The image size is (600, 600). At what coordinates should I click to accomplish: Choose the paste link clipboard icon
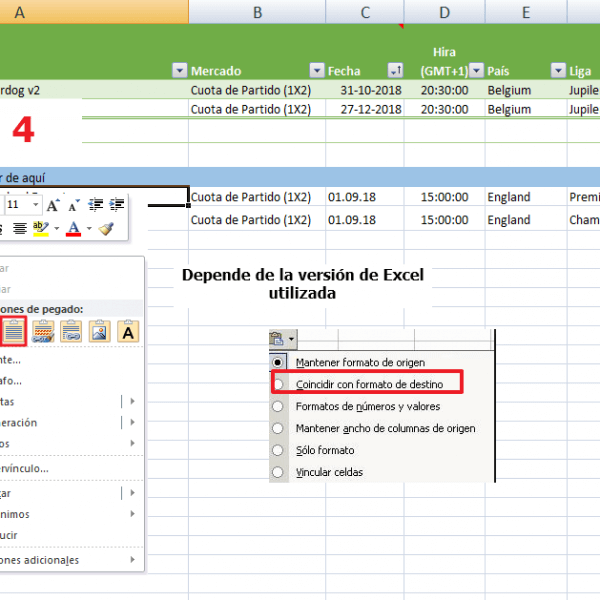pos(71,331)
